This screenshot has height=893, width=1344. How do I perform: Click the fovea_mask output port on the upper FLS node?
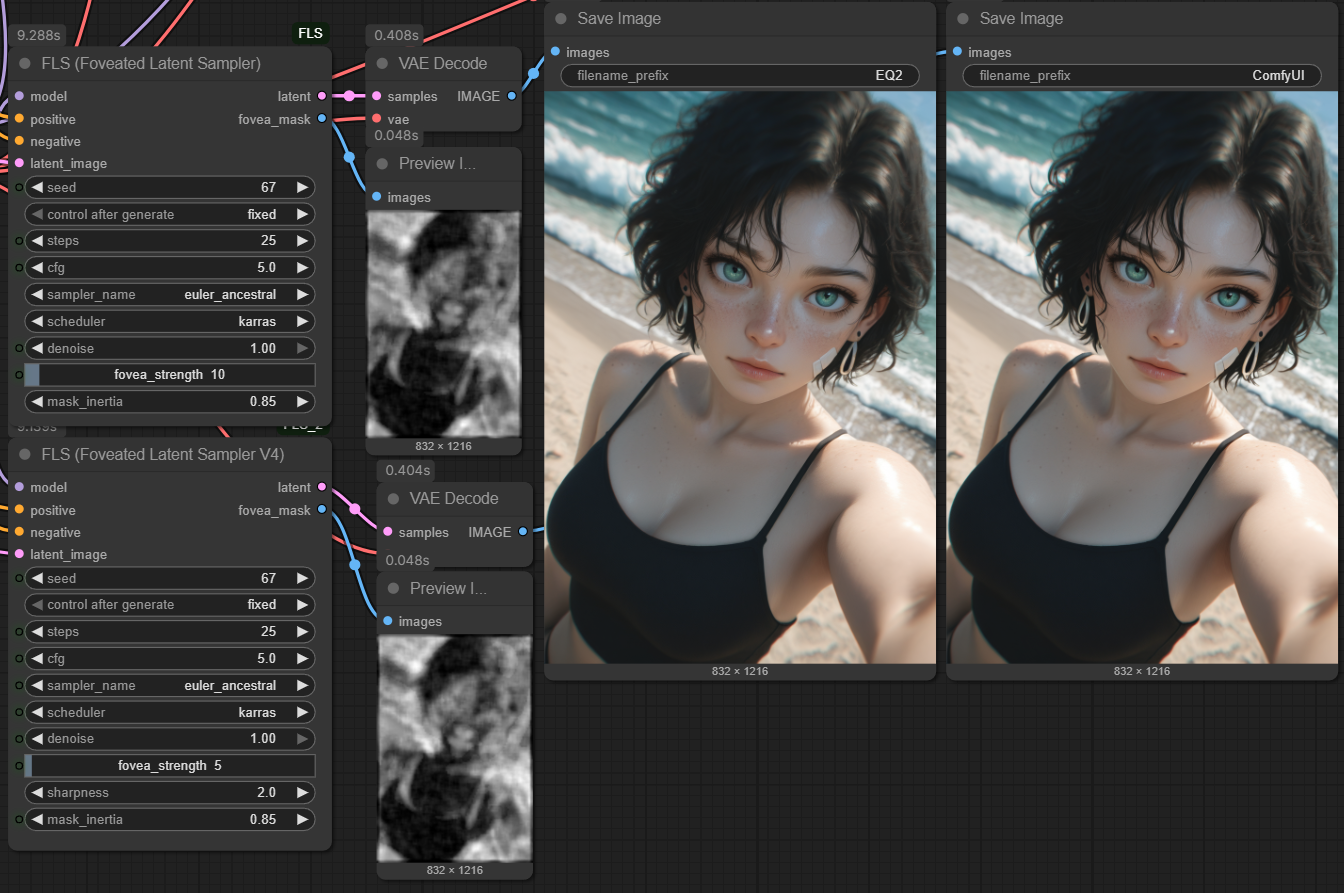(321, 119)
